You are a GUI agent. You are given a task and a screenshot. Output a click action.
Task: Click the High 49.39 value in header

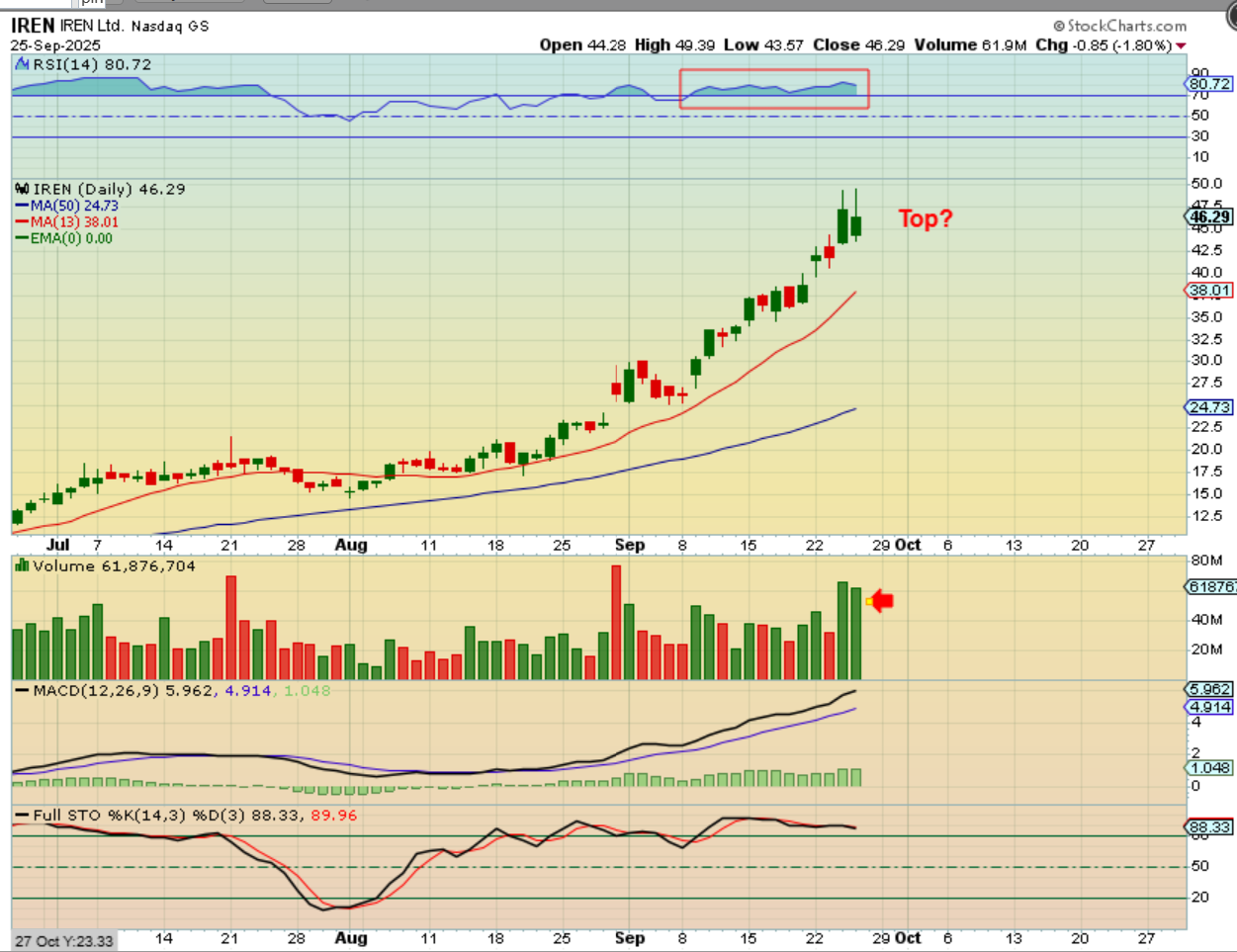pos(674,45)
